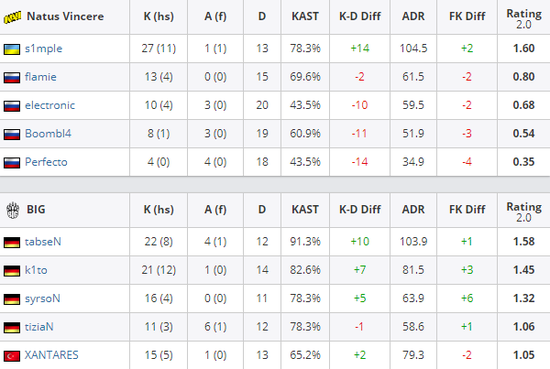Open the BIG team name link
This screenshot has height=369, width=550.
coord(36,209)
